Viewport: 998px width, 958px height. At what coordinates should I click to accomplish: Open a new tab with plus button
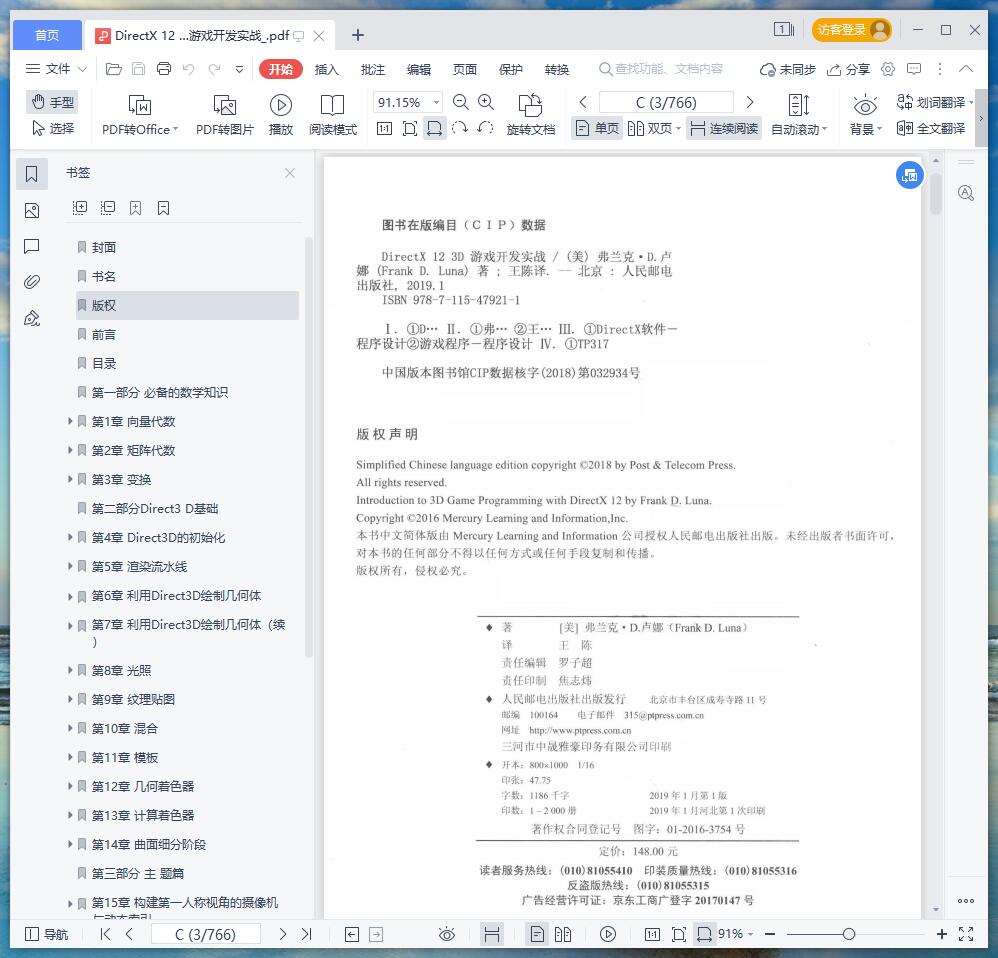point(358,35)
